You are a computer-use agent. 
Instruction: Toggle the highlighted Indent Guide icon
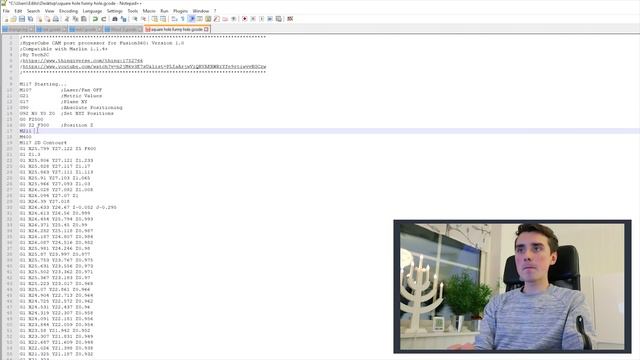(x=191, y=19)
